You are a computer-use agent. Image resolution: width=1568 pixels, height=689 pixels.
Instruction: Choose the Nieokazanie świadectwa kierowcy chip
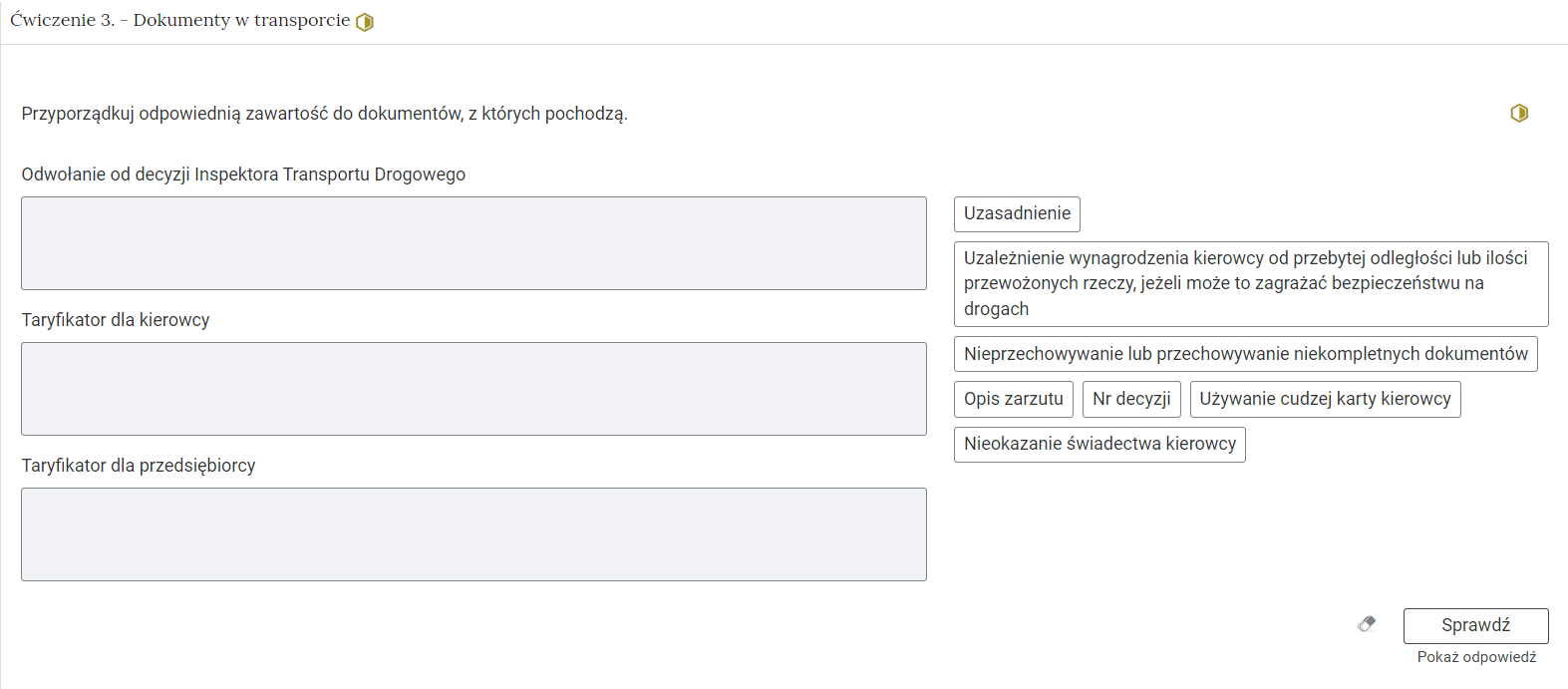pyautogui.click(x=1099, y=444)
